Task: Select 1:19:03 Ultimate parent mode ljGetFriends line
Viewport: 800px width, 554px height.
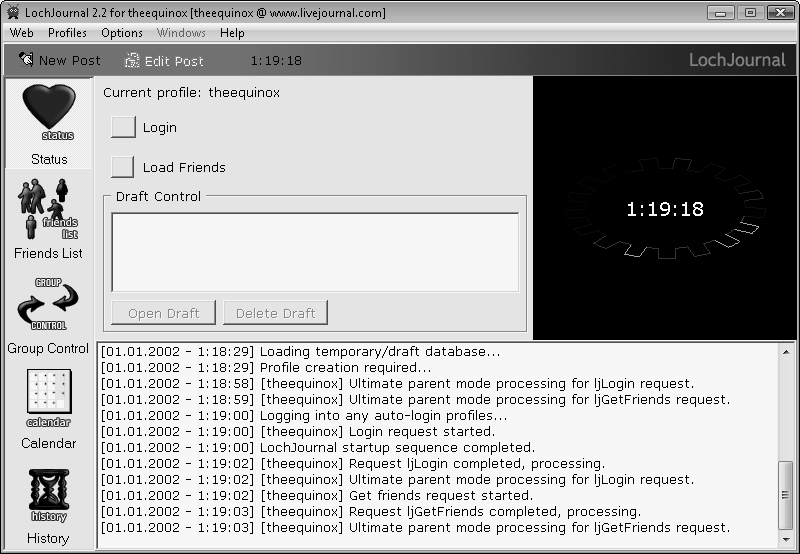Action: [x=415, y=527]
